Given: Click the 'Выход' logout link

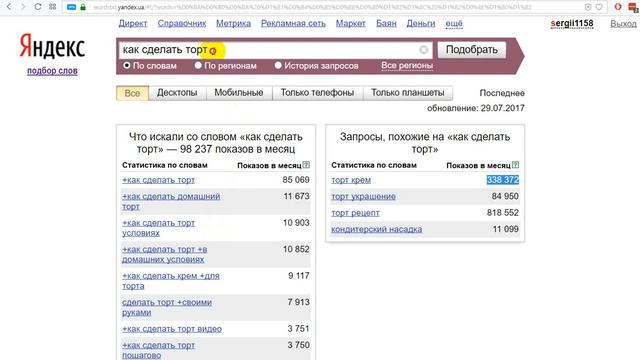Looking at the screenshot, I should (623, 24).
